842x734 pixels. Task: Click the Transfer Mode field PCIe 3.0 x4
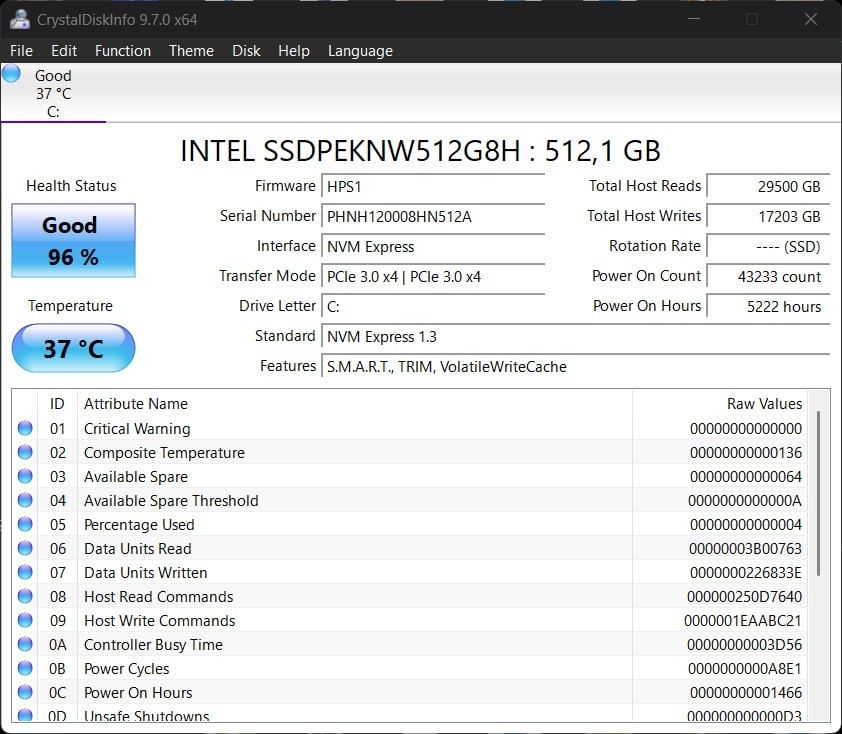click(433, 277)
